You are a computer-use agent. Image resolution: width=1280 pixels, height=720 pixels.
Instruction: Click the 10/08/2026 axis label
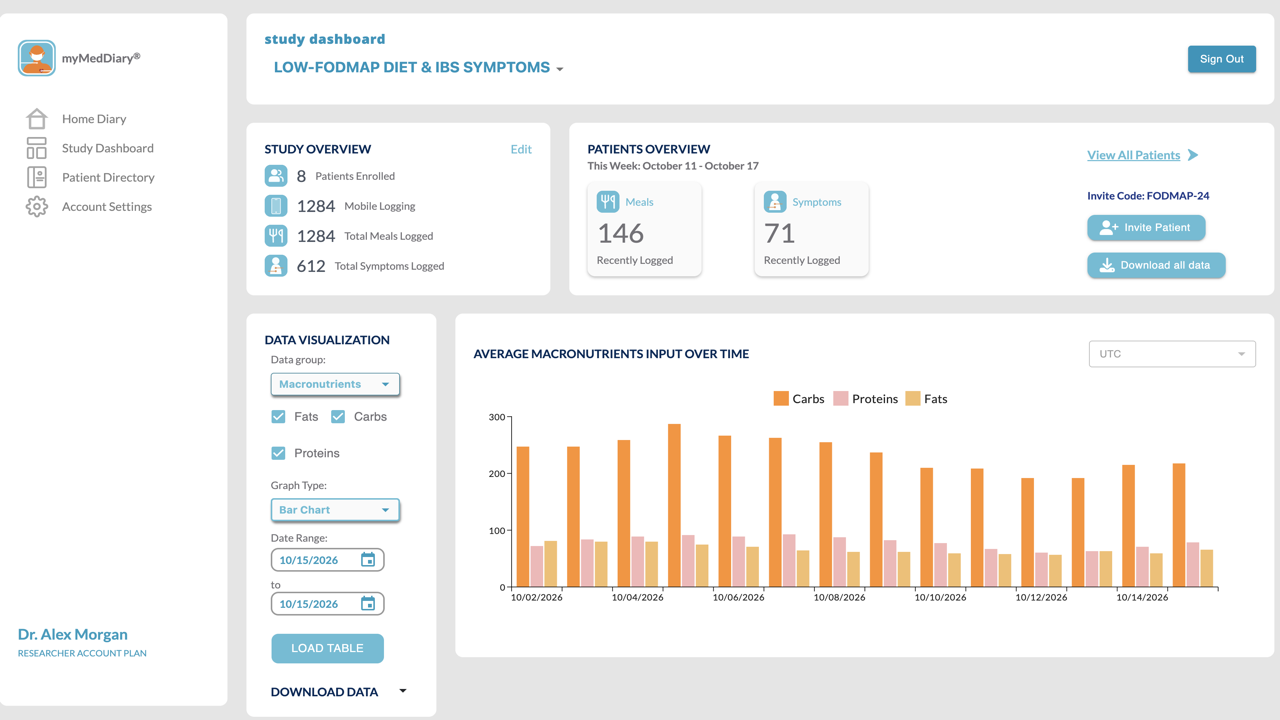(839, 597)
